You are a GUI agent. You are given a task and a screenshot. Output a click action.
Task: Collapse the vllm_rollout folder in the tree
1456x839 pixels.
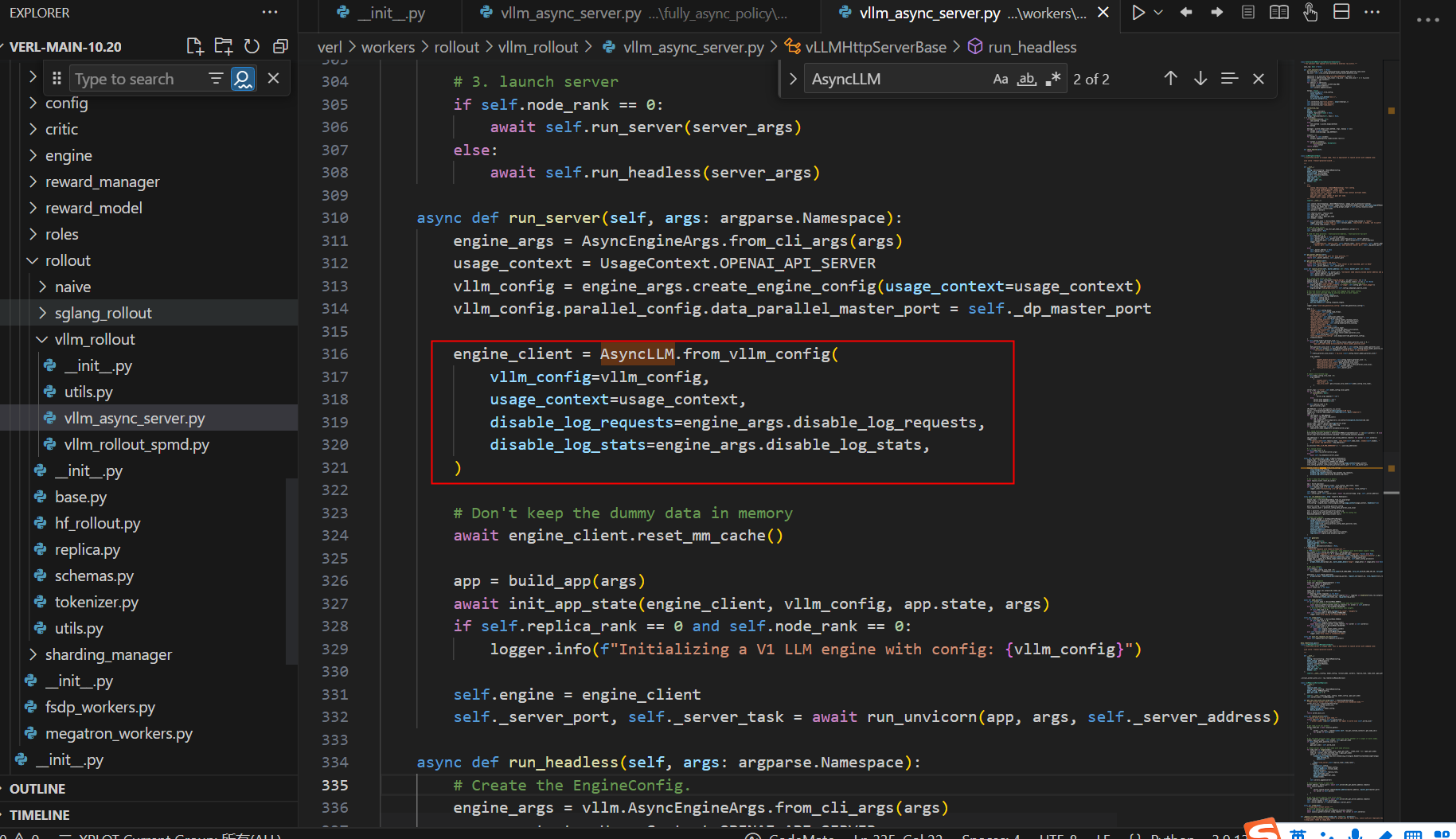pyautogui.click(x=42, y=339)
